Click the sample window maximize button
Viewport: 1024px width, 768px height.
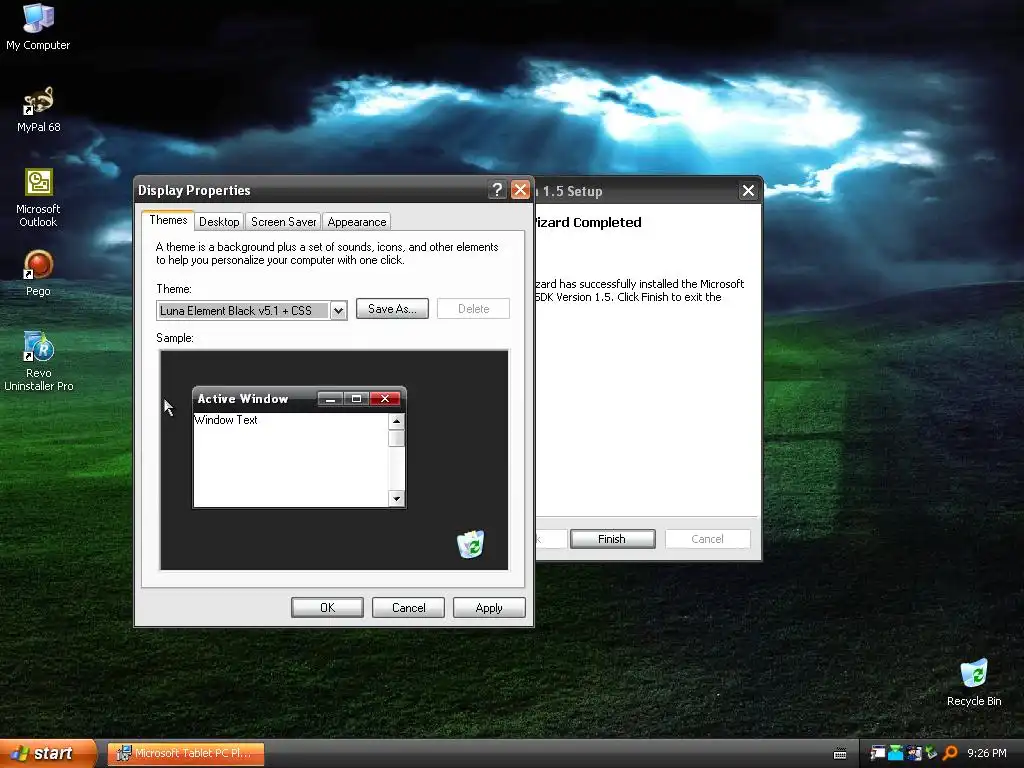tap(357, 399)
